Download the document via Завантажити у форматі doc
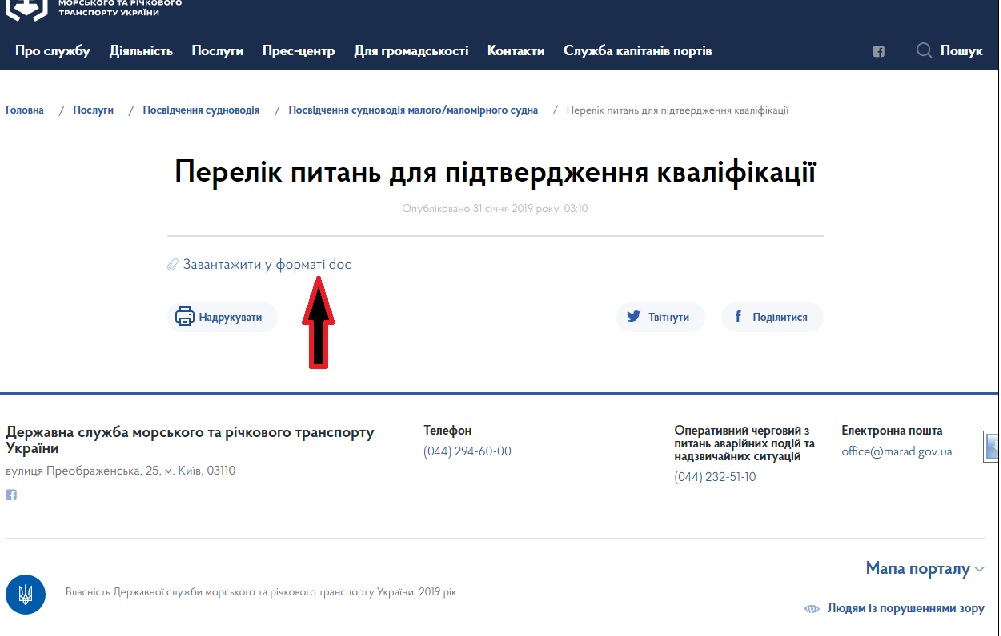 (x=267, y=265)
